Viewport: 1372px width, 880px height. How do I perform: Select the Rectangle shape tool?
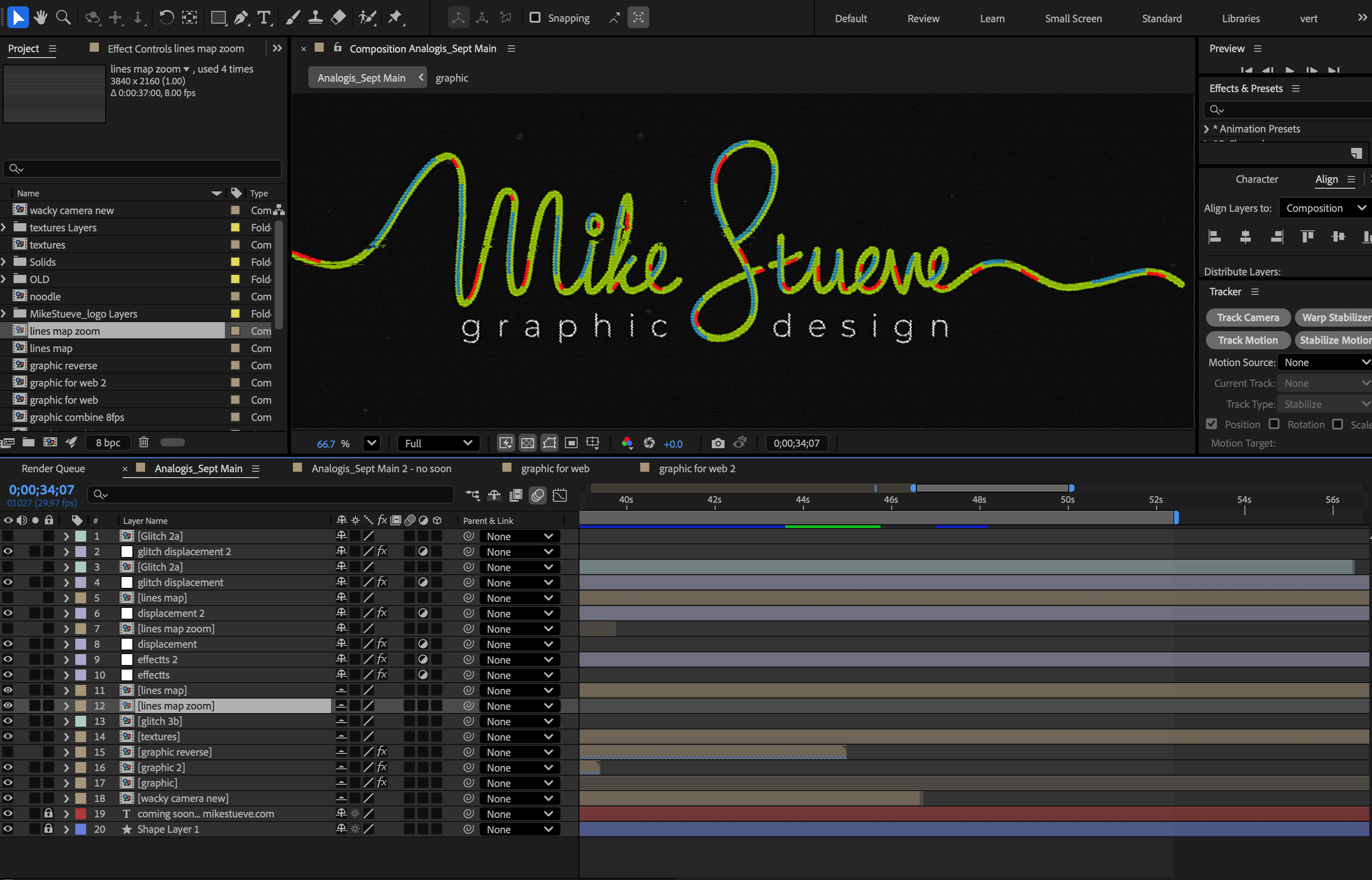pos(218,18)
